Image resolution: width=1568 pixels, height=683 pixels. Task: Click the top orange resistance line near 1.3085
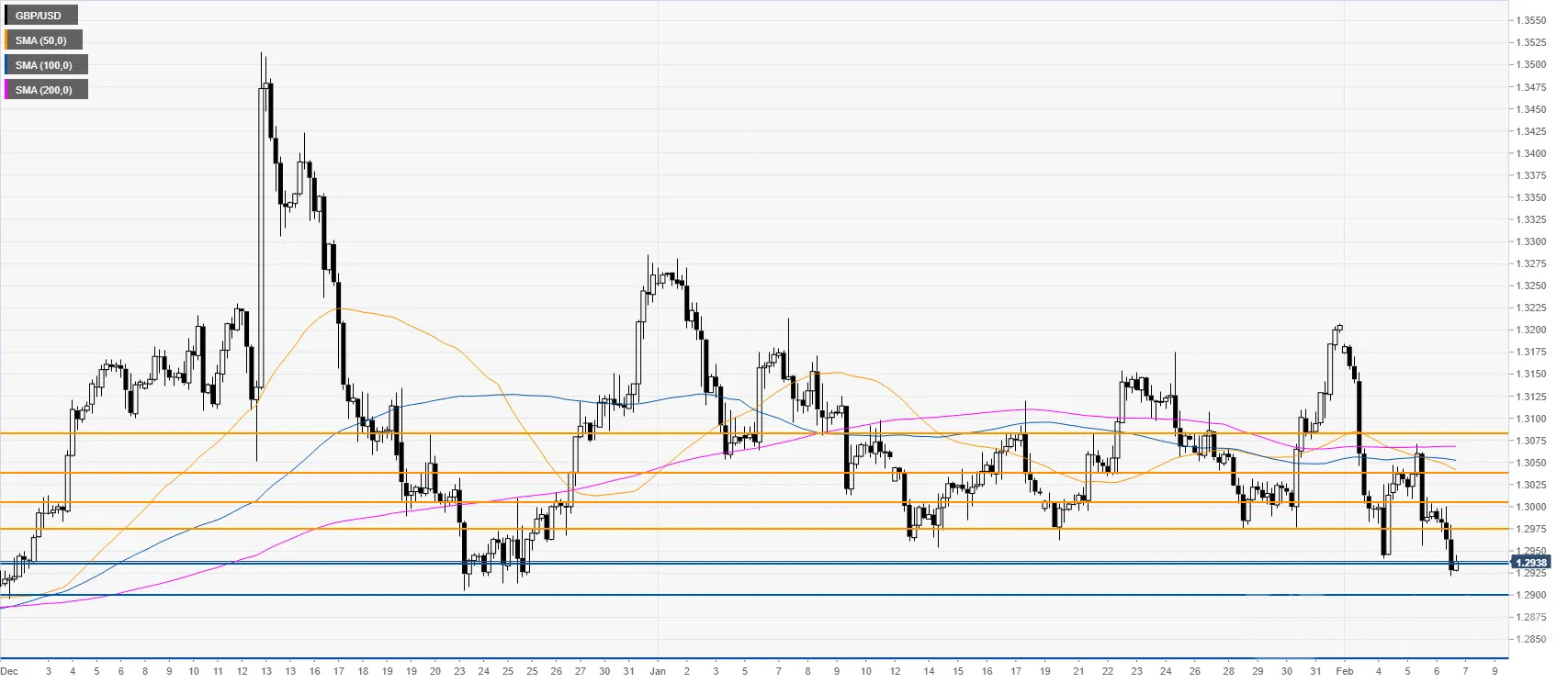click(753, 432)
